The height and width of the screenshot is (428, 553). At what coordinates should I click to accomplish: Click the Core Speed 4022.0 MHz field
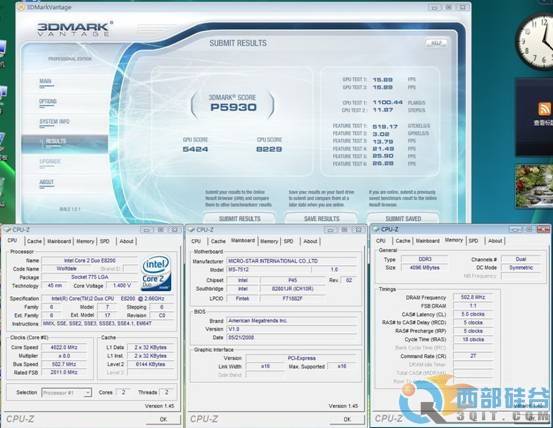[x=64, y=347]
